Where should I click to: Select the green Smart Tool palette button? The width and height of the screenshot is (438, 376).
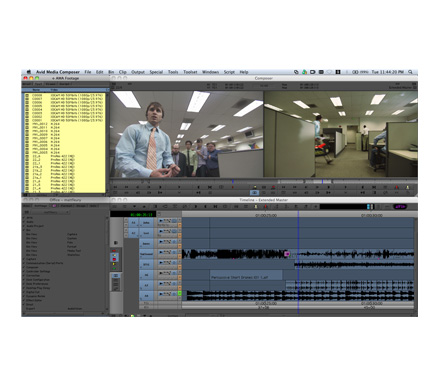pyautogui.click(x=114, y=268)
